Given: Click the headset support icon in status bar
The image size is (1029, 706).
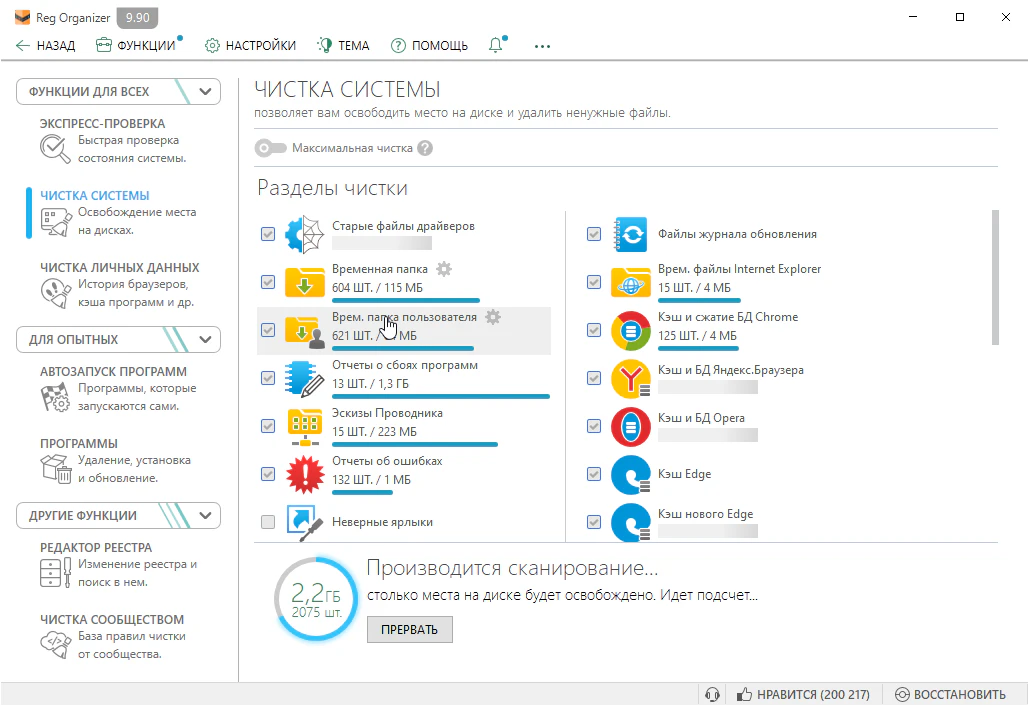Looking at the screenshot, I should pyautogui.click(x=712, y=694).
